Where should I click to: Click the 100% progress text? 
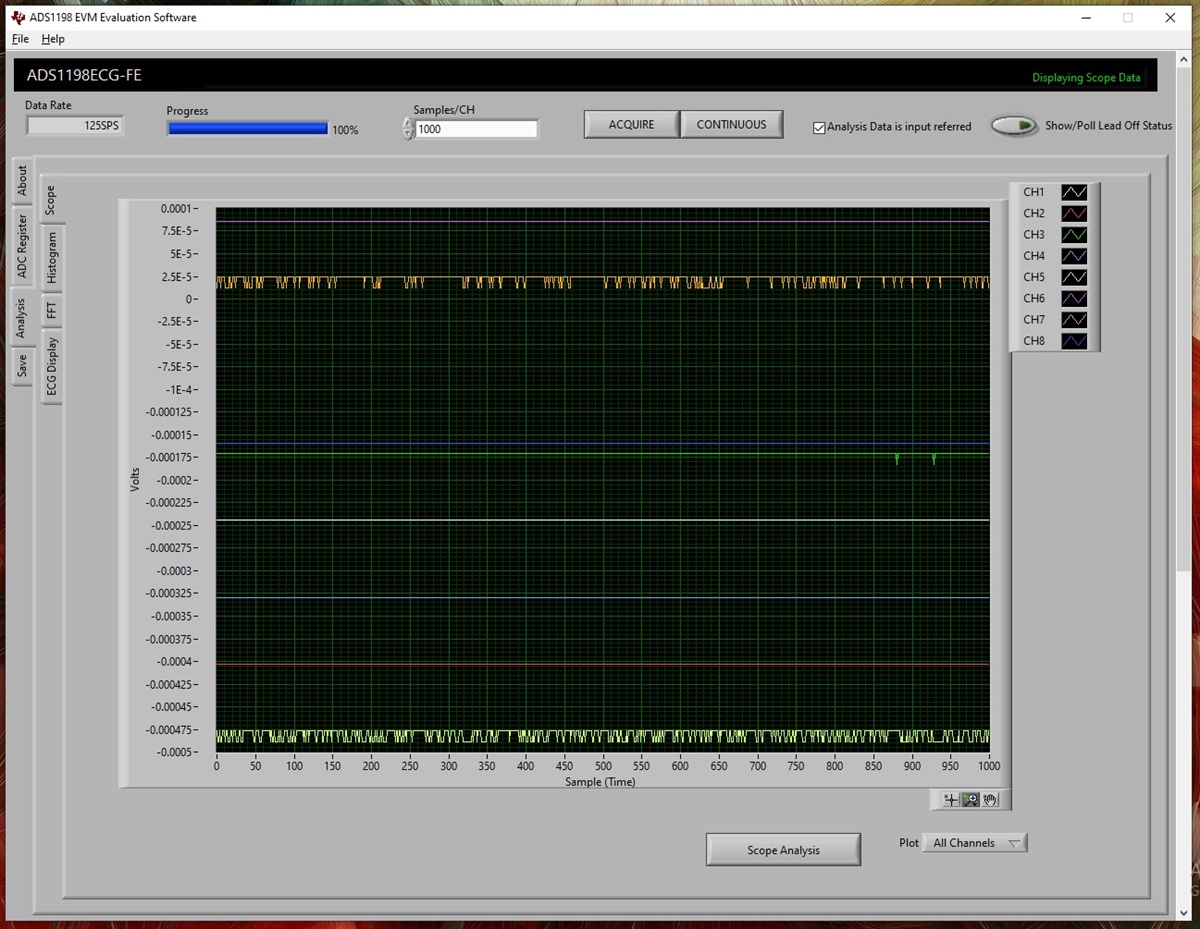pyautogui.click(x=345, y=130)
